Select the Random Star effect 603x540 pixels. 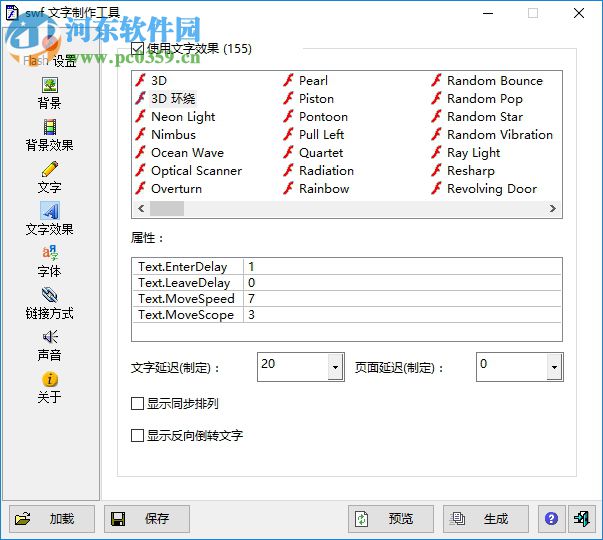pos(485,117)
